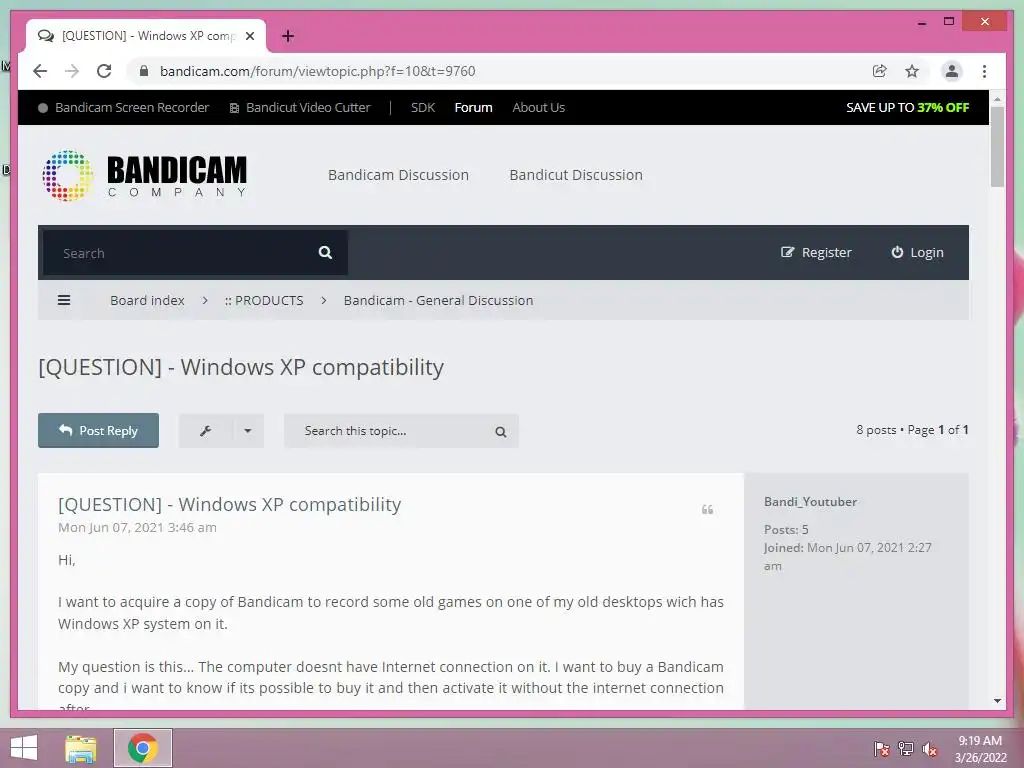Open a new browser tab
The image size is (1024, 768).
click(x=288, y=36)
